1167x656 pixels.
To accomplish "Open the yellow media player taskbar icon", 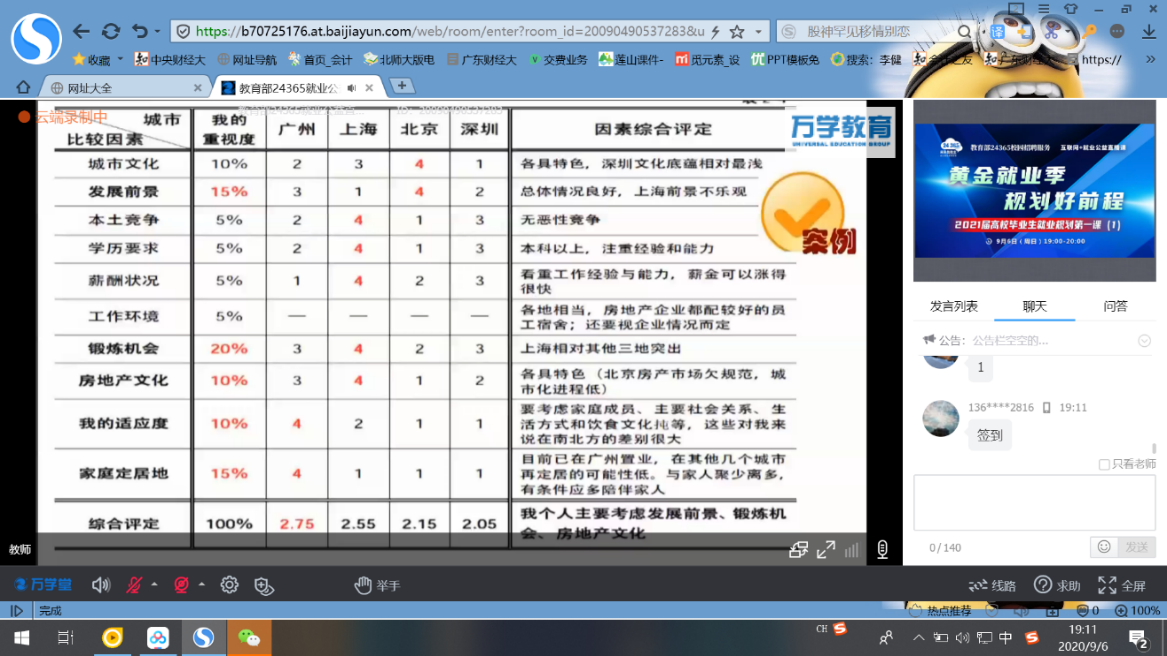I will (112, 638).
